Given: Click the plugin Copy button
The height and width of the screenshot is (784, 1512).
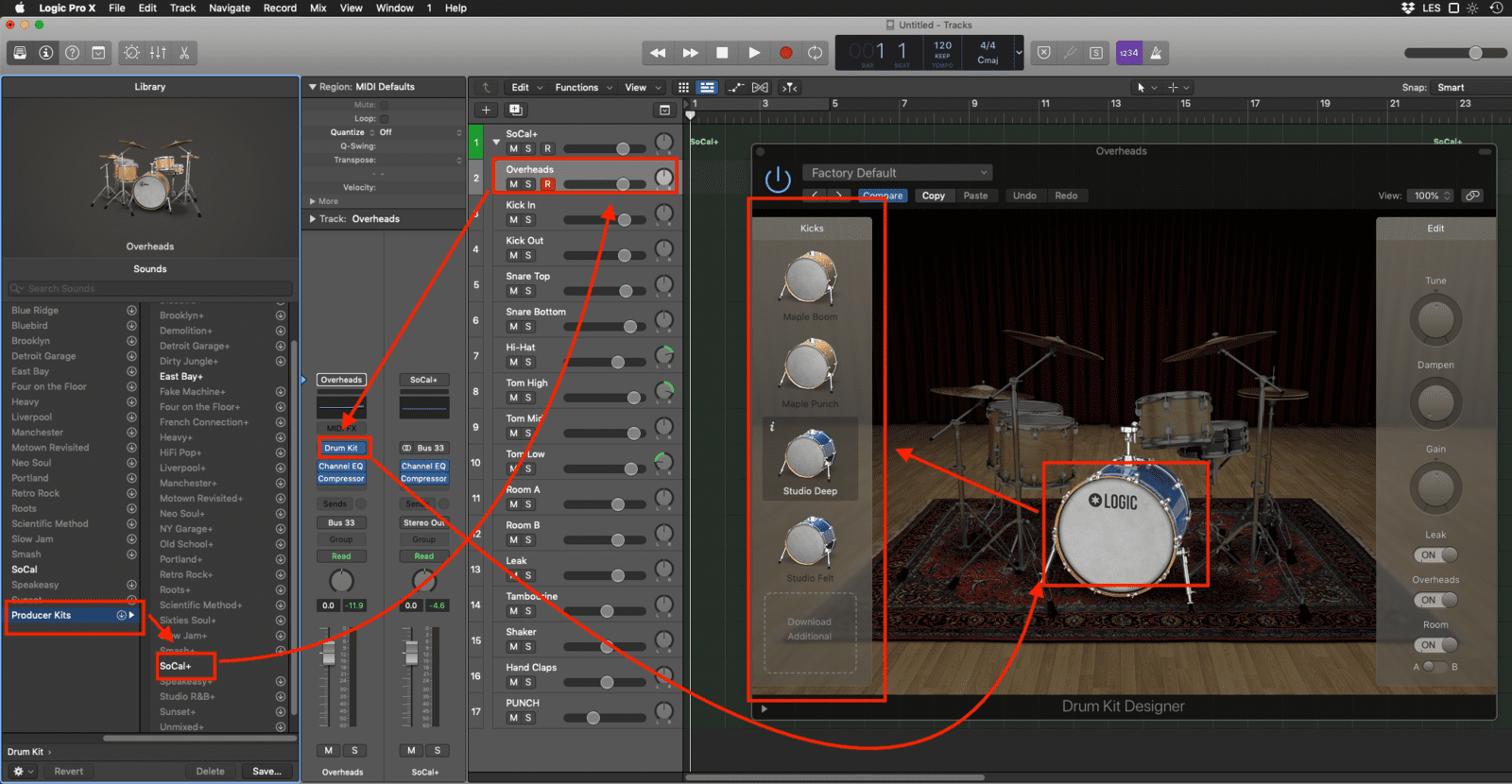Looking at the screenshot, I should [934, 196].
